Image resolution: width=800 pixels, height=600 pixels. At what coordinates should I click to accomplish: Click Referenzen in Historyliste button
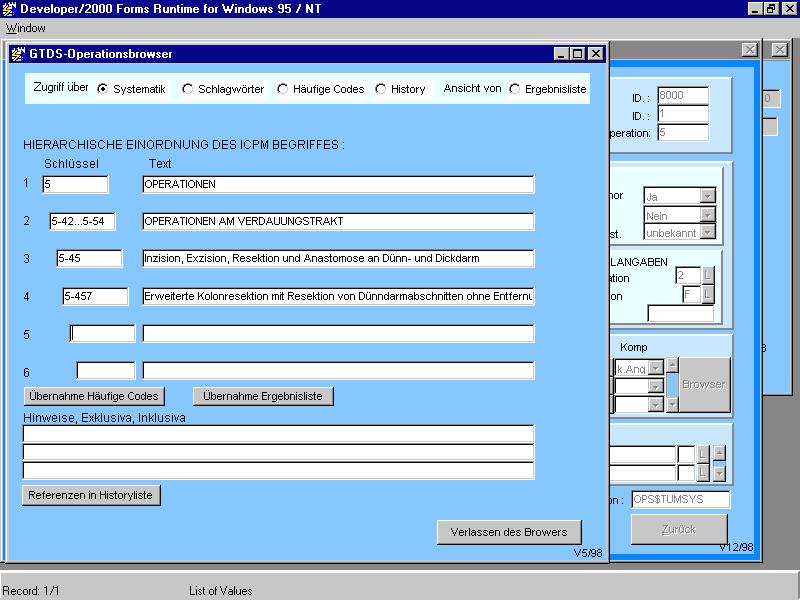pos(91,495)
